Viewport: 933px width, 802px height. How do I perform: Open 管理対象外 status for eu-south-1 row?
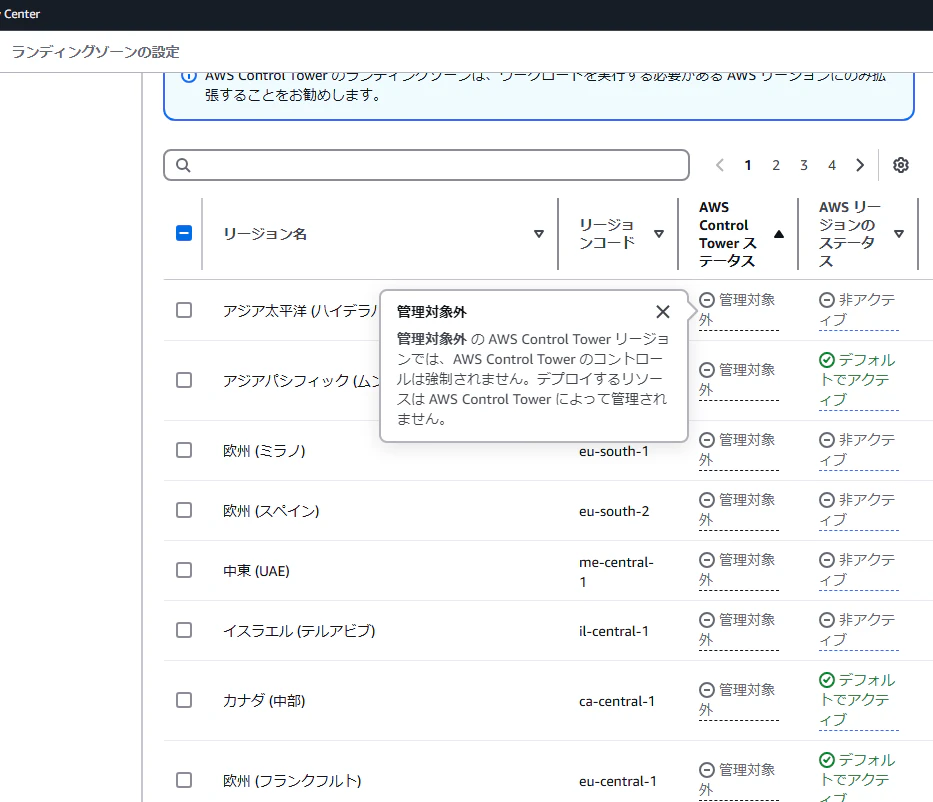738,450
